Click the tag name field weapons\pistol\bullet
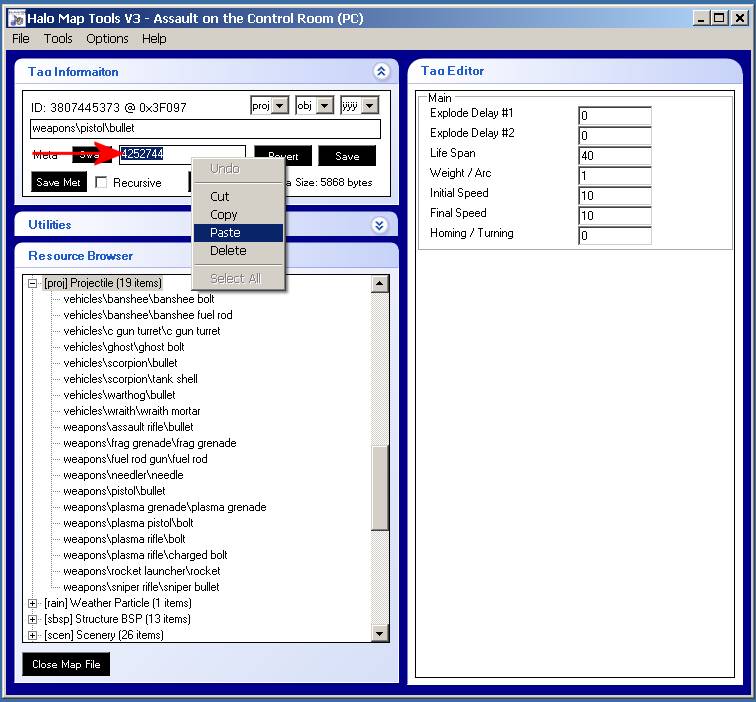The width and height of the screenshot is (756, 702). click(x=205, y=129)
